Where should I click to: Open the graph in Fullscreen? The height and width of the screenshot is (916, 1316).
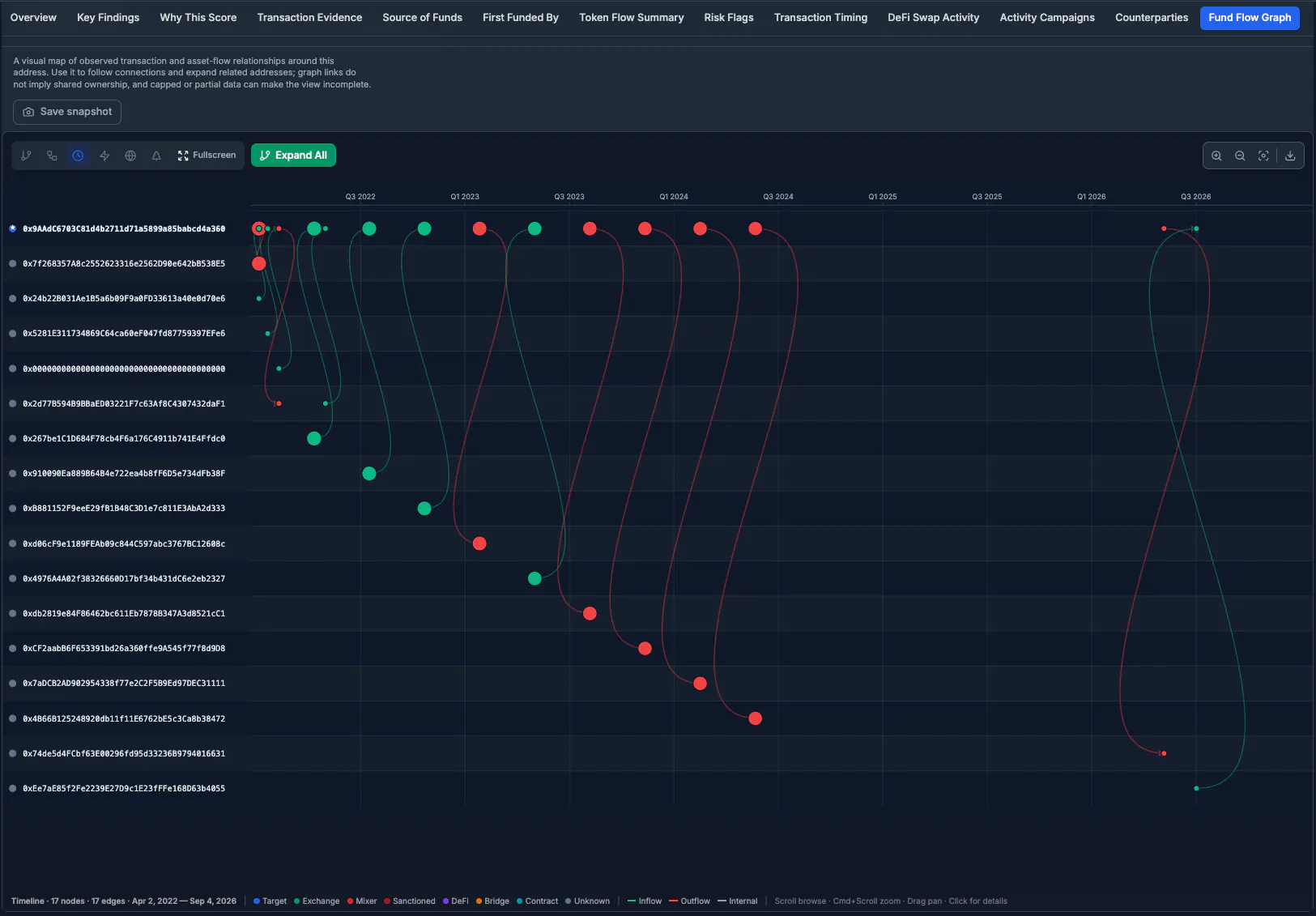(207, 156)
